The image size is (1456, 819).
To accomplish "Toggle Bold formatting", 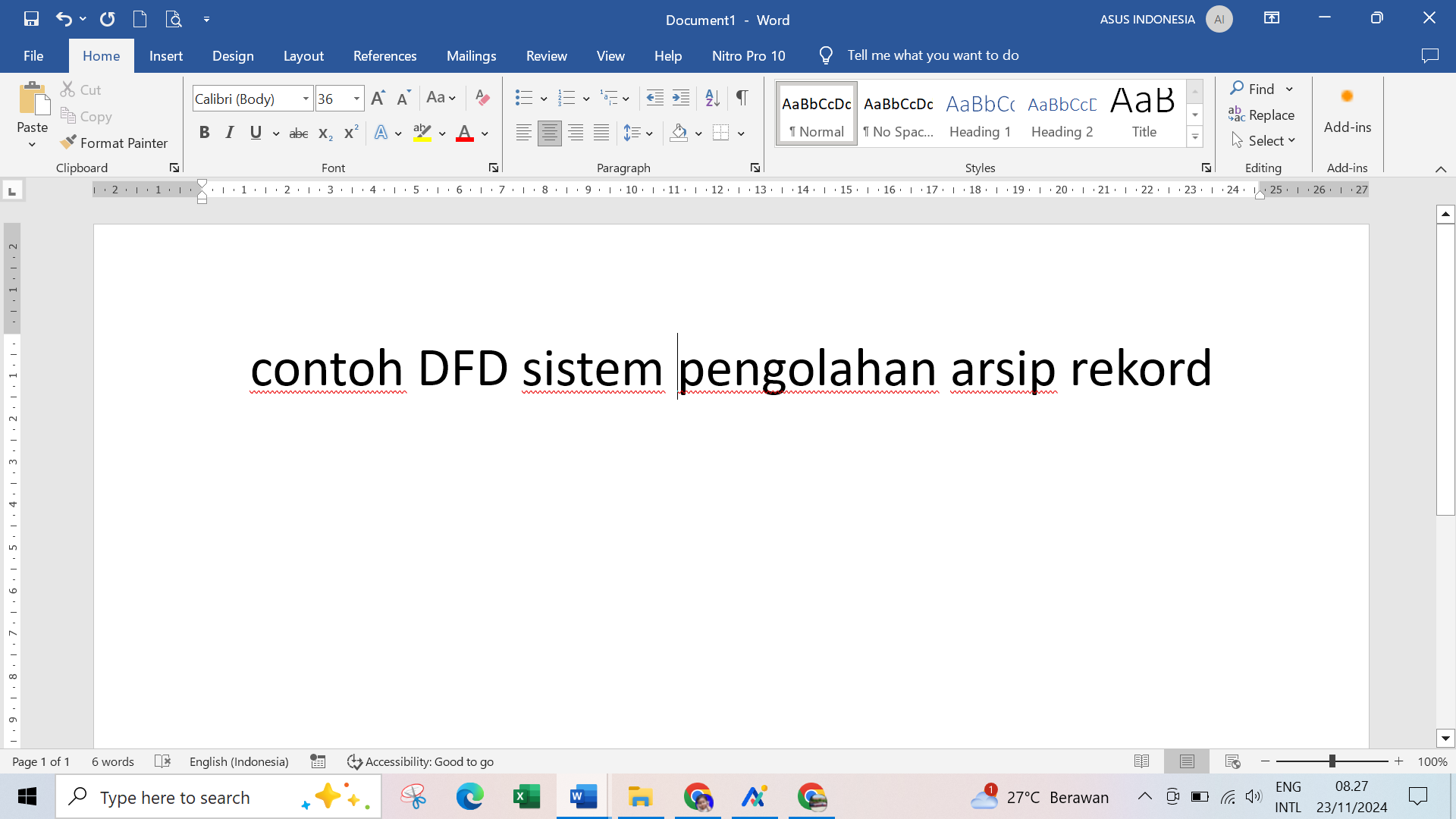I will (x=204, y=133).
